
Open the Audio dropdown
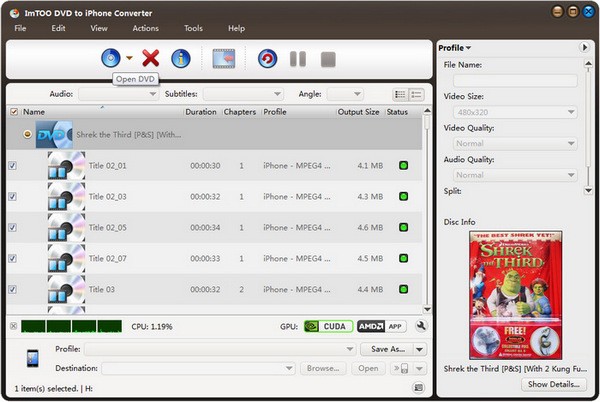pyautogui.click(x=118, y=94)
